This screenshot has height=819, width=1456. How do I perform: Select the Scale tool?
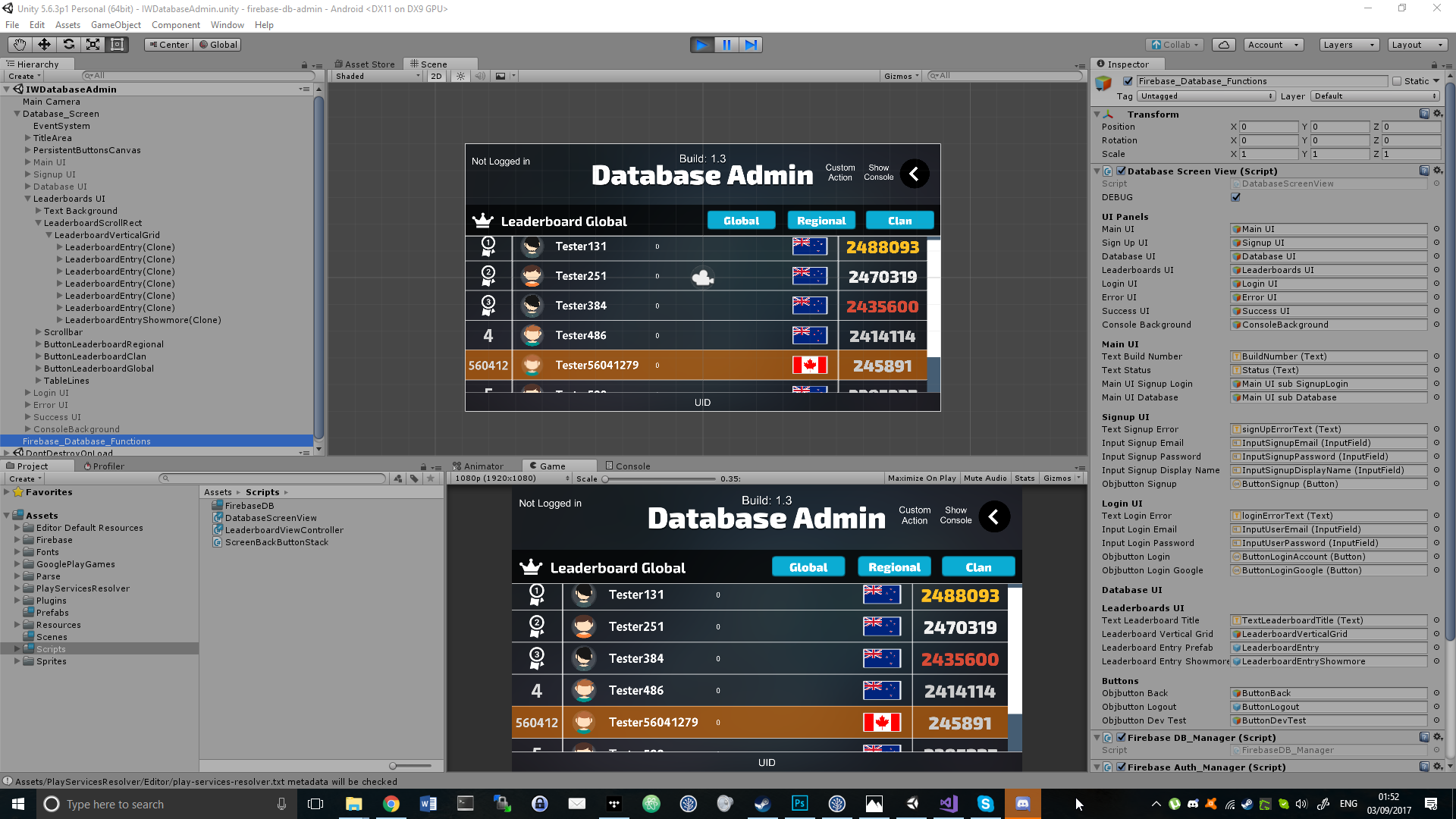point(93,45)
